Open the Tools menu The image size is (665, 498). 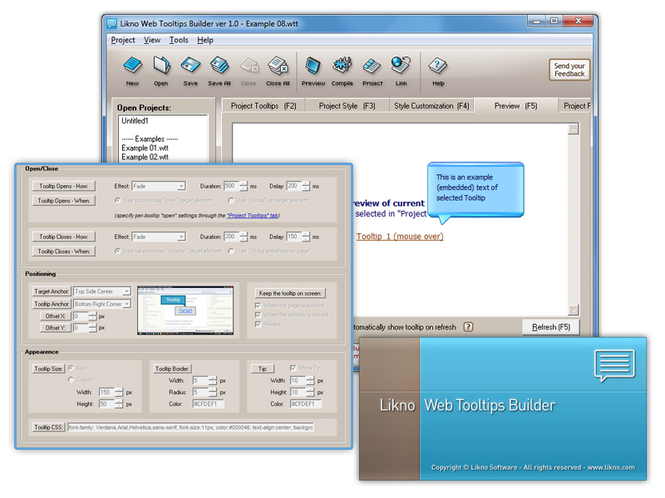(179, 40)
